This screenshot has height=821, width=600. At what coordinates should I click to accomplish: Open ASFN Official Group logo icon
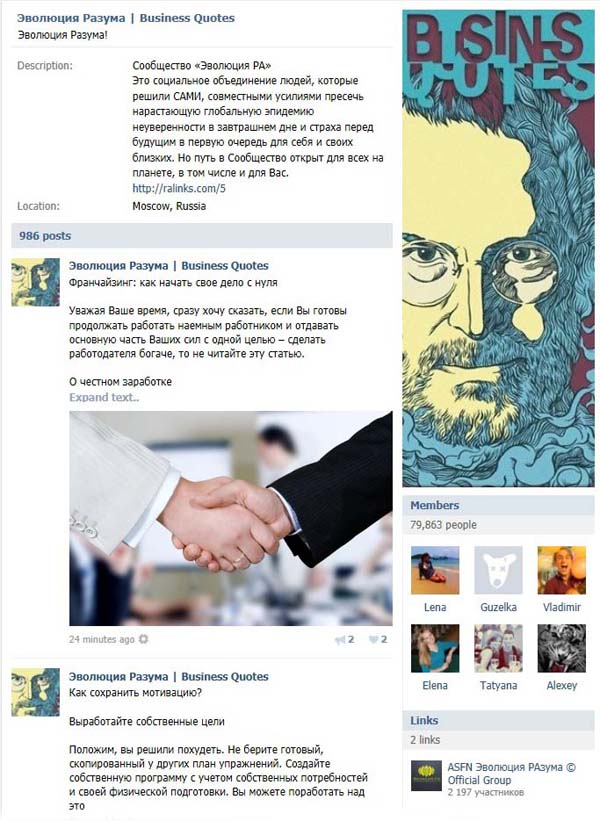(x=426, y=776)
